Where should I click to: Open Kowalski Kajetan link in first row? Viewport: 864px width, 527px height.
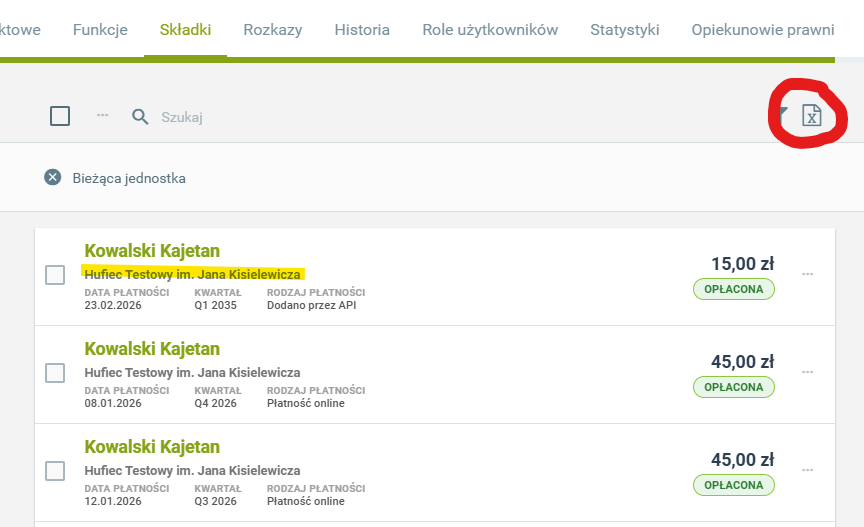click(x=152, y=251)
